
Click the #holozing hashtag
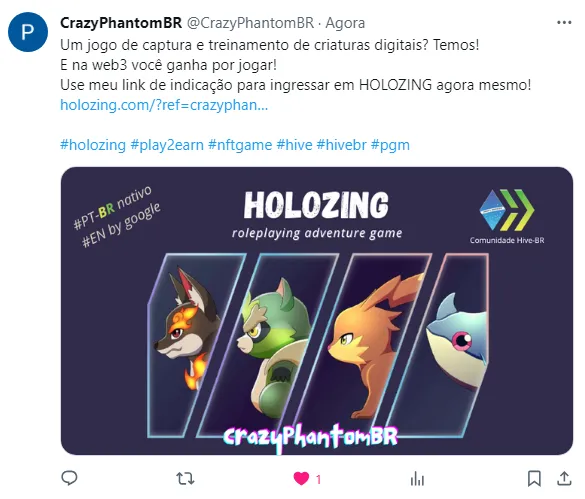(x=93, y=145)
